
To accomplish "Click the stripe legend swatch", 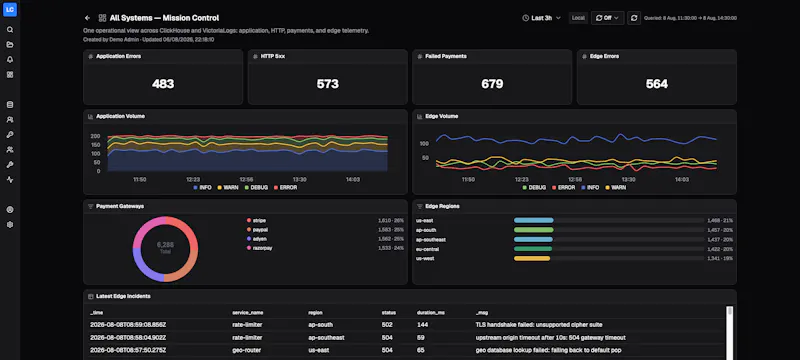I will (249, 220).
